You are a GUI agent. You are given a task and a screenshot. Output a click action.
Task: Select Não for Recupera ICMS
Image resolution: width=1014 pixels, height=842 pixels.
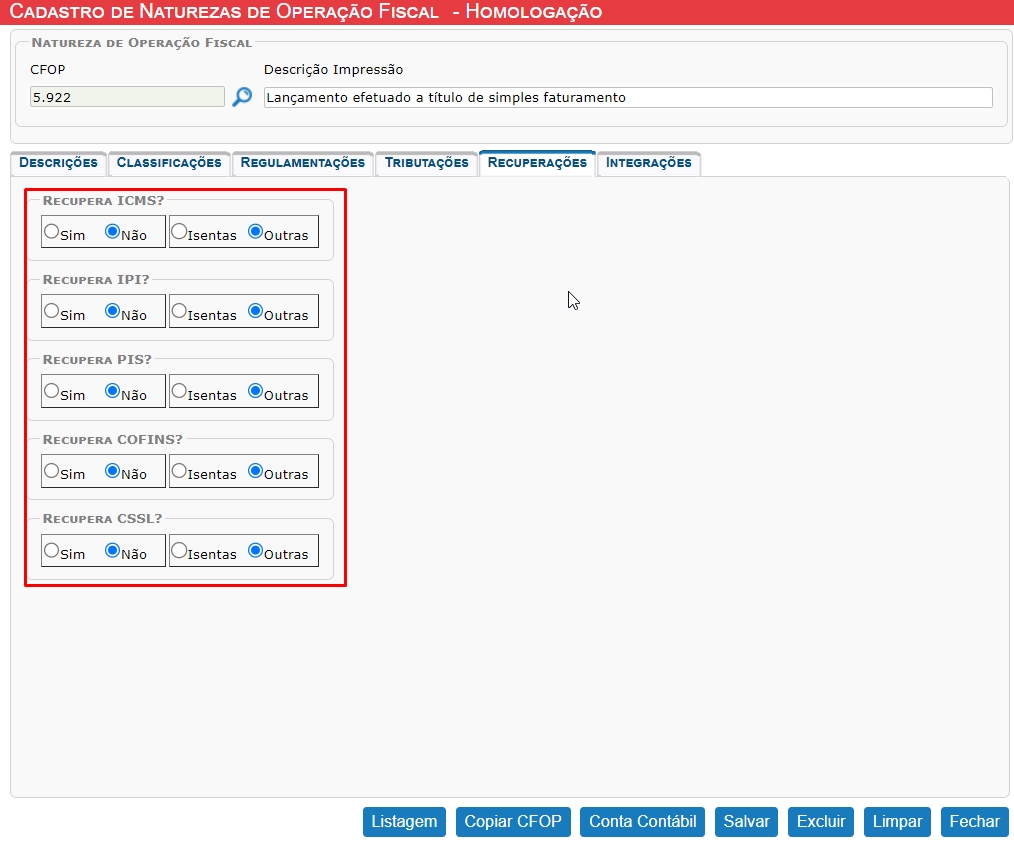(x=113, y=232)
